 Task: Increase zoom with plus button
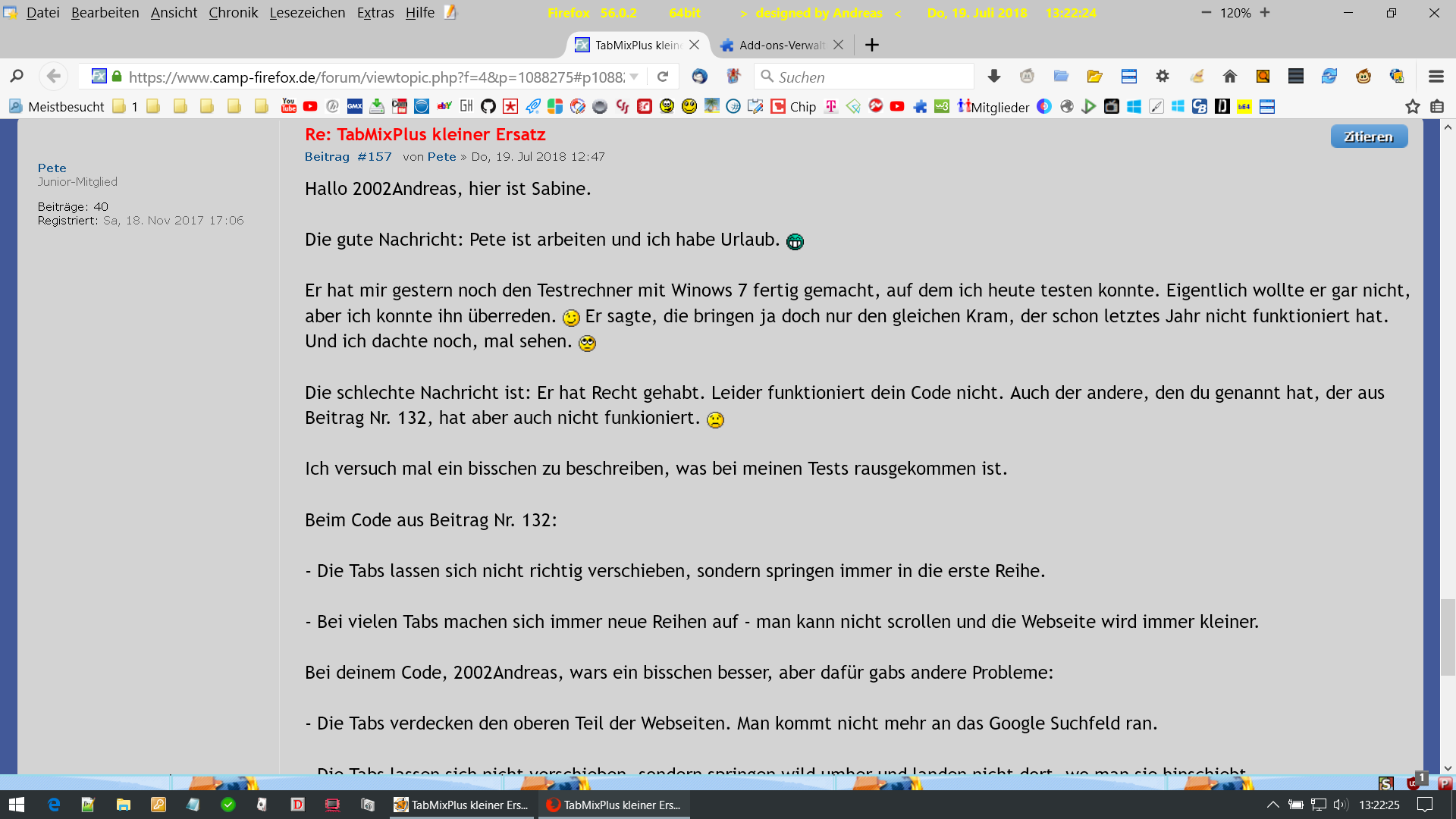(1265, 13)
